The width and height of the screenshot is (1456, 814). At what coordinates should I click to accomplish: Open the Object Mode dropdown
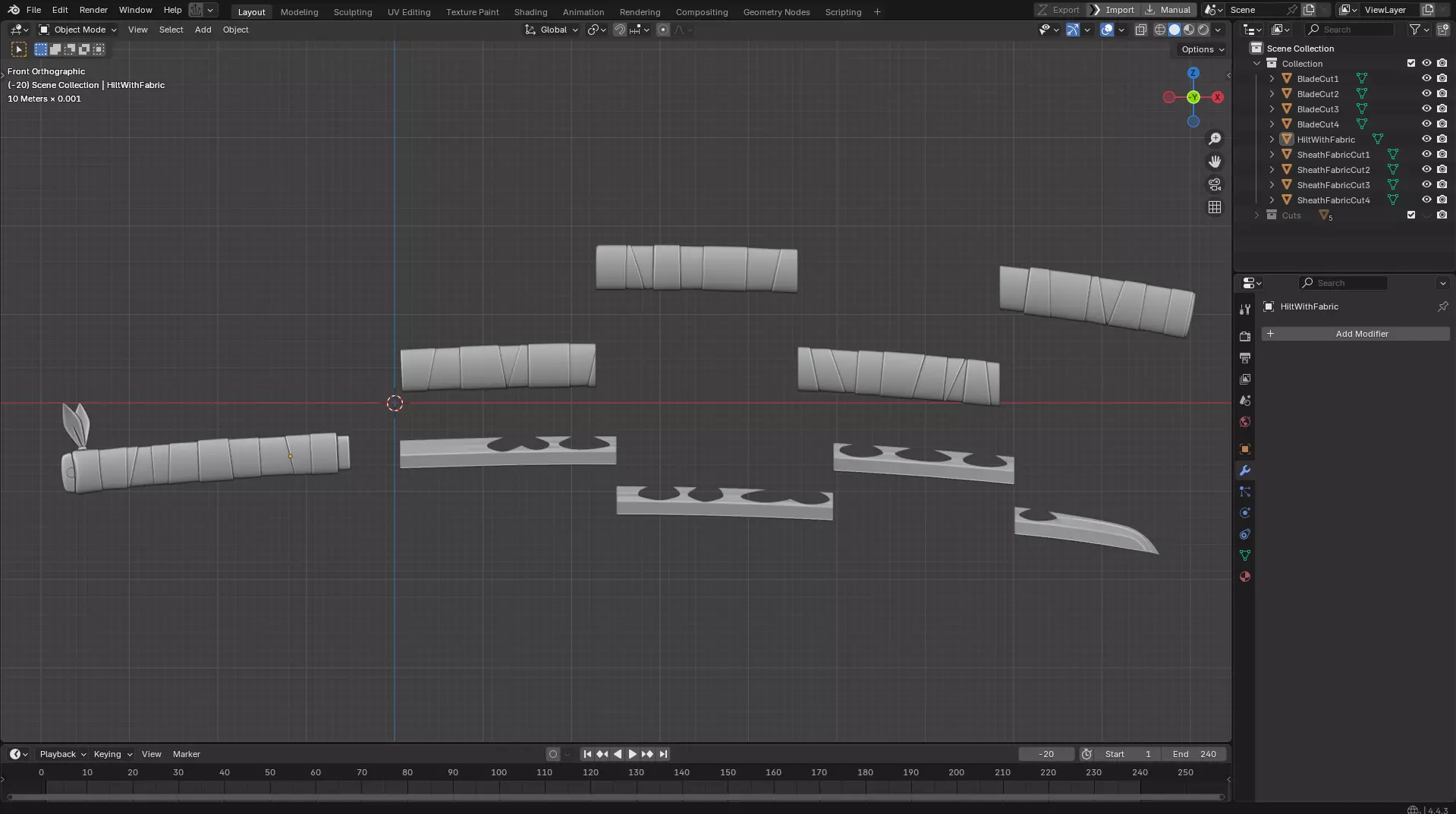point(77,30)
